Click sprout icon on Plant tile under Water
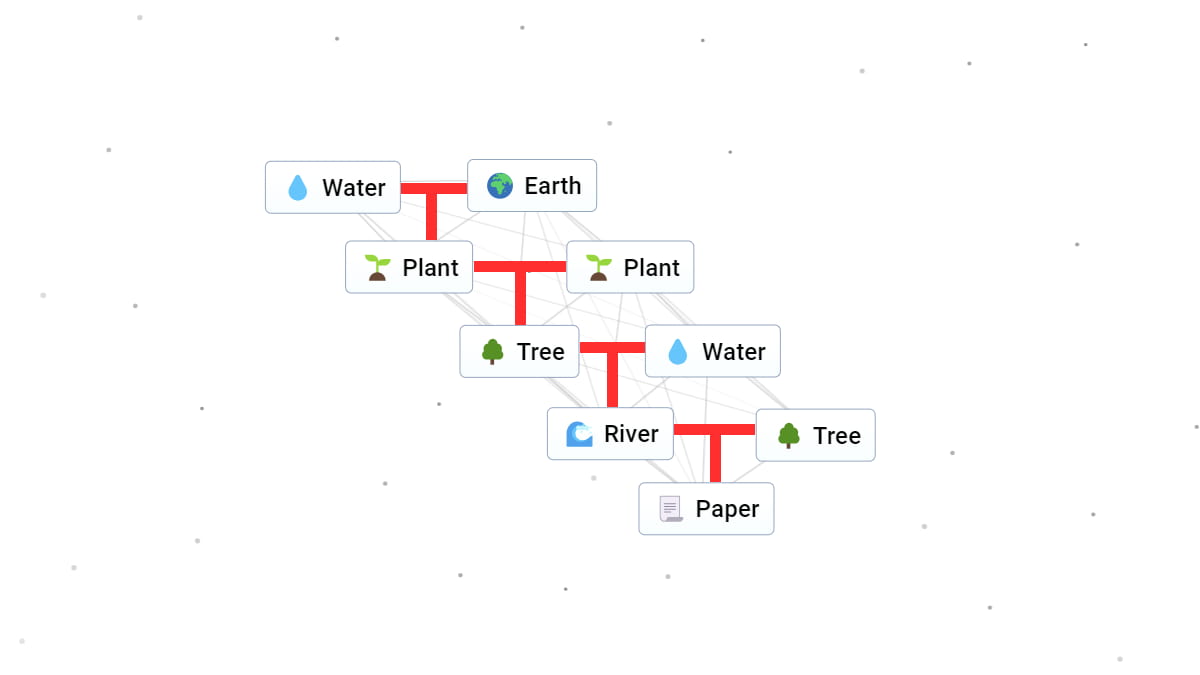Viewport: 1200px width, 675px height. pos(377,268)
